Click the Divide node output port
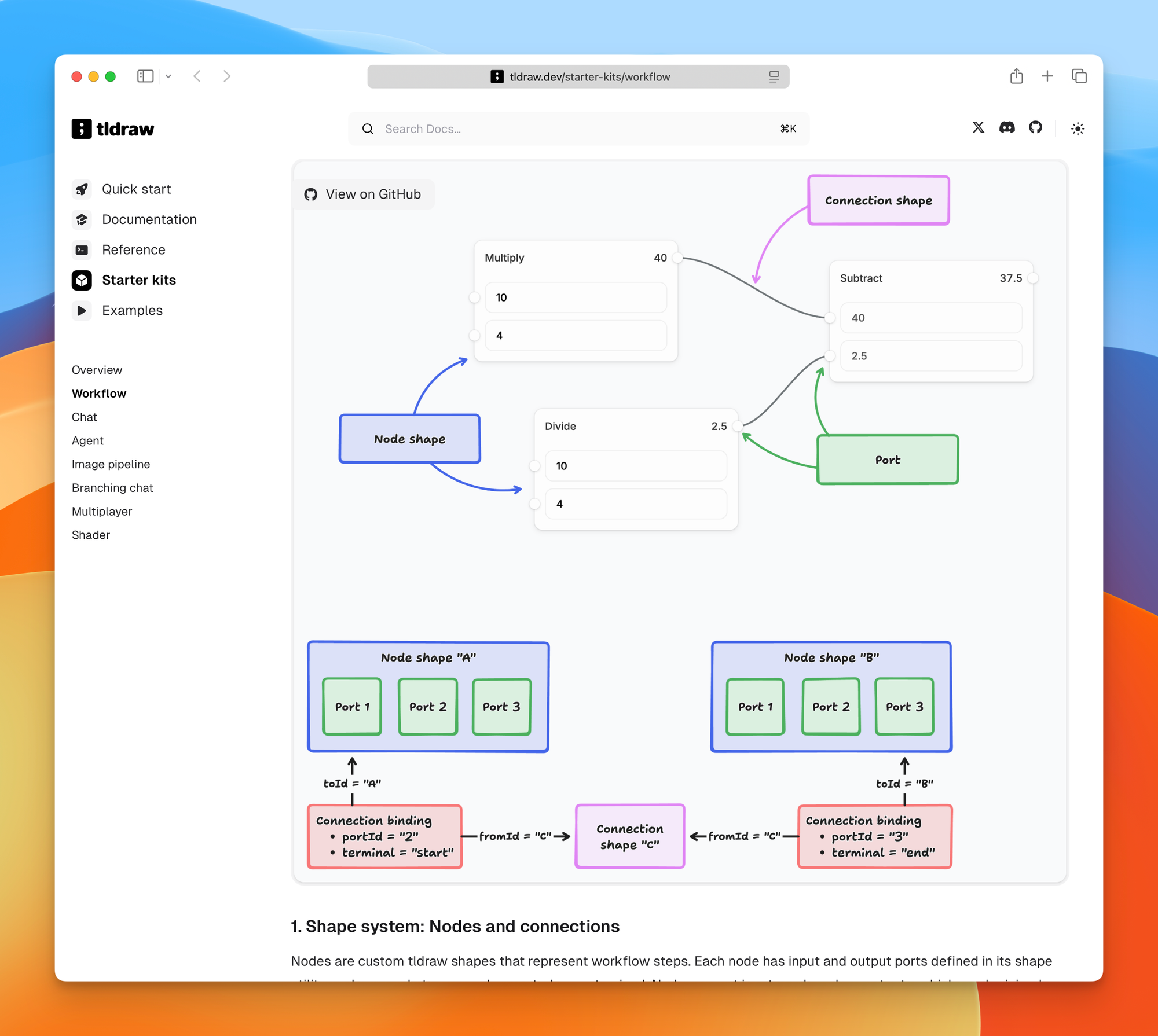Screen dimensions: 1158x1036 (x=738, y=427)
